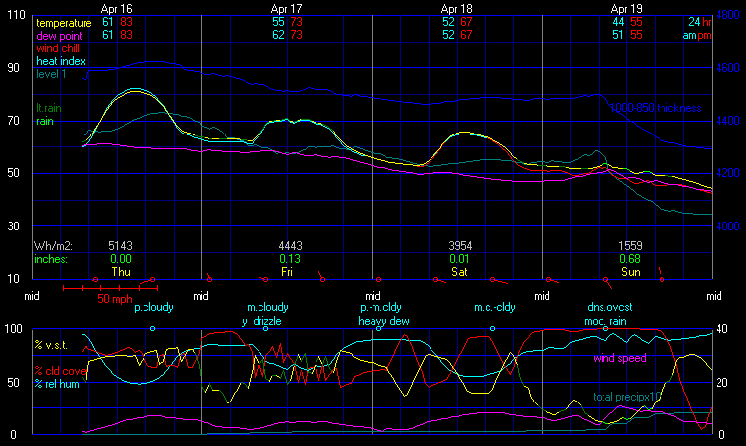Click the "Thu" day label
The width and height of the screenshot is (746, 446).
(121, 272)
